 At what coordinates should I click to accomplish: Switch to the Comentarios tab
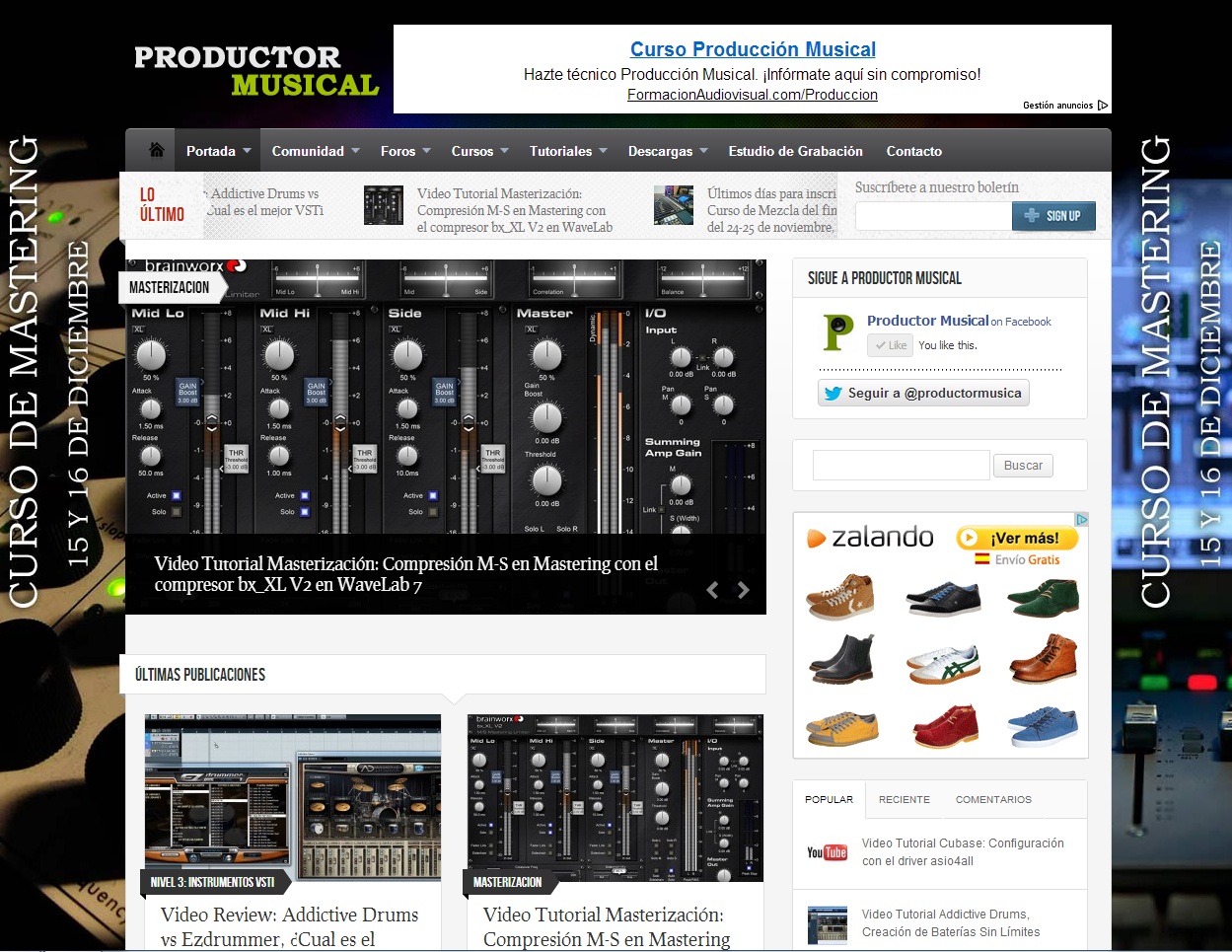(992, 799)
